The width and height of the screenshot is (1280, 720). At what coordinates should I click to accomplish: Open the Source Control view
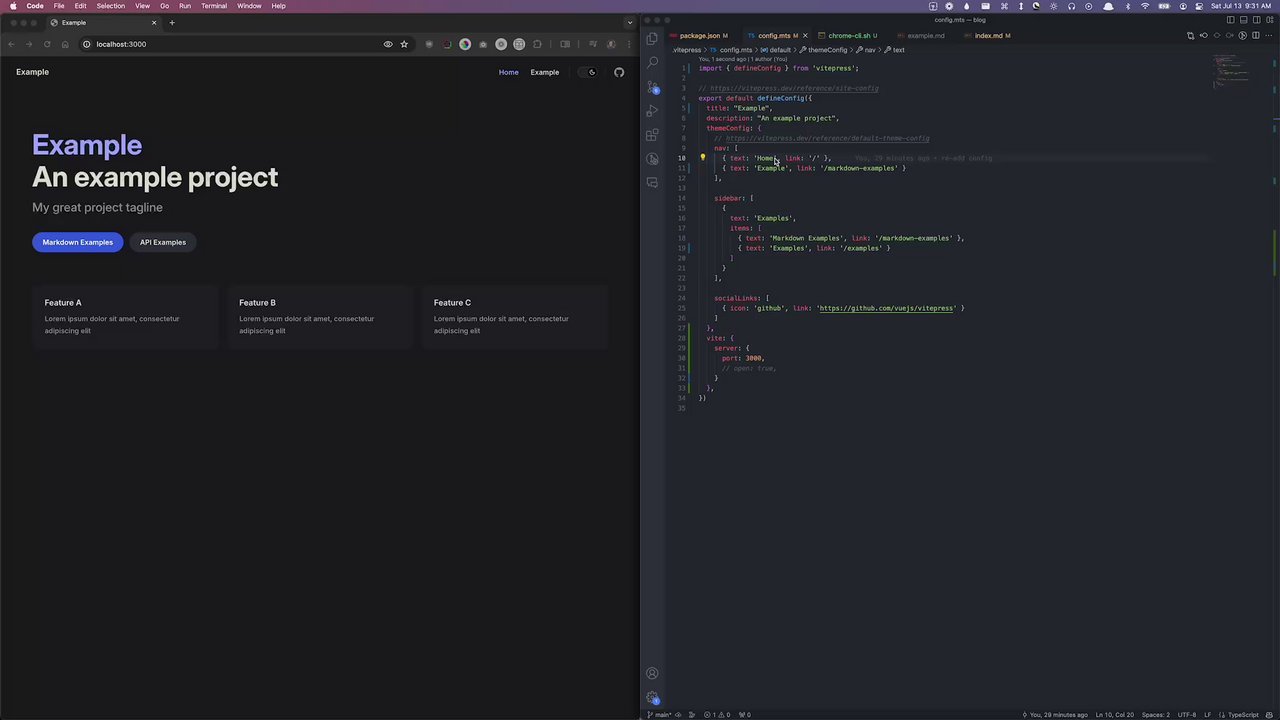652,87
